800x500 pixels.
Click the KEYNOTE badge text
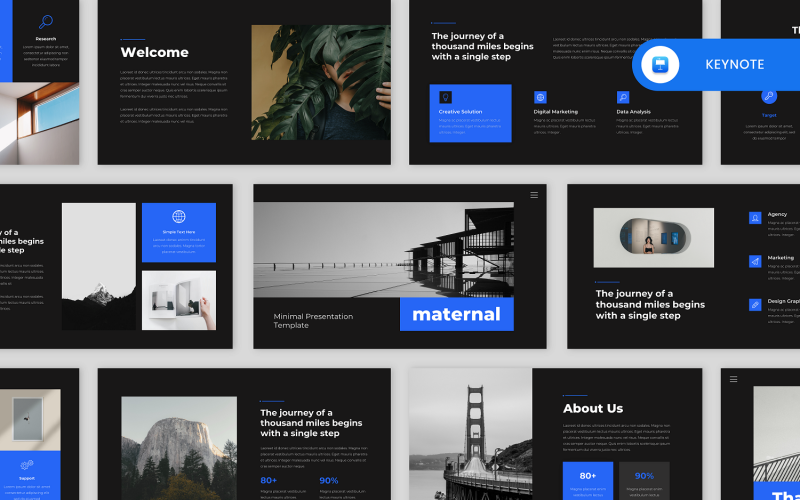pyautogui.click(x=735, y=65)
